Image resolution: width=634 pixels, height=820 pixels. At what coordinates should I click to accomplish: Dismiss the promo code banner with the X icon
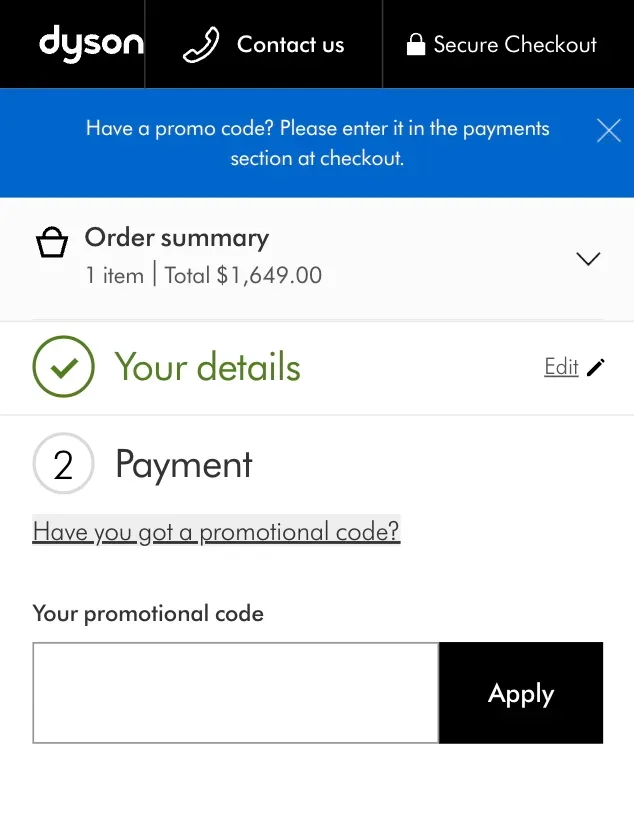click(x=608, y=130)
